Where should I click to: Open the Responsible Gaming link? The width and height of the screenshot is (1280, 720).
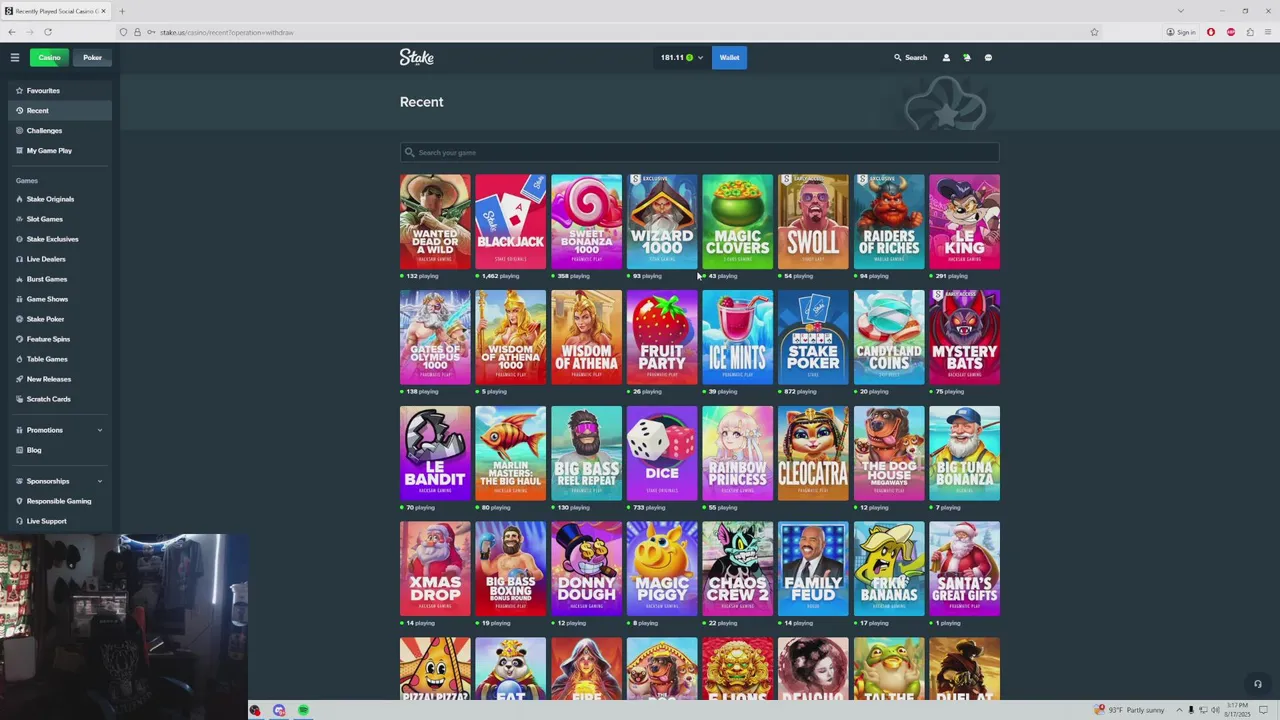pos(59,501)
